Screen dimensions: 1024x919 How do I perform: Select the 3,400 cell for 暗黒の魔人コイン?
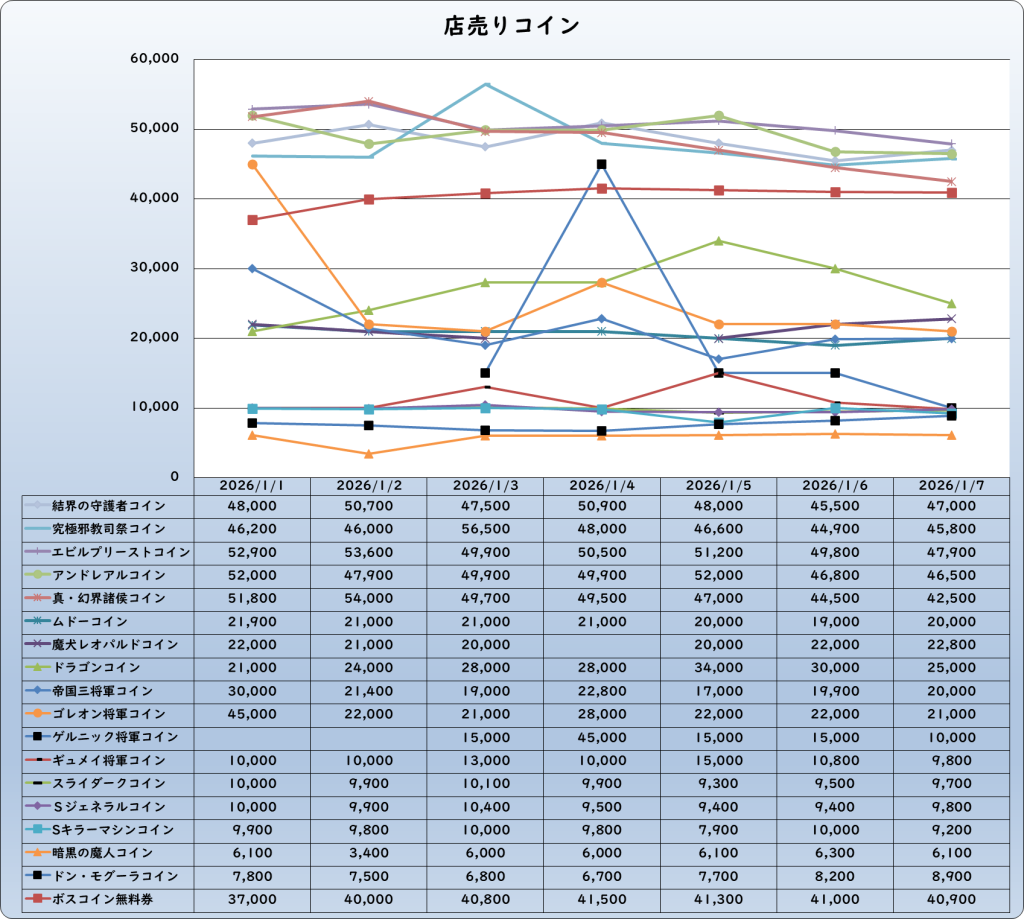click(x=368, y=853)
